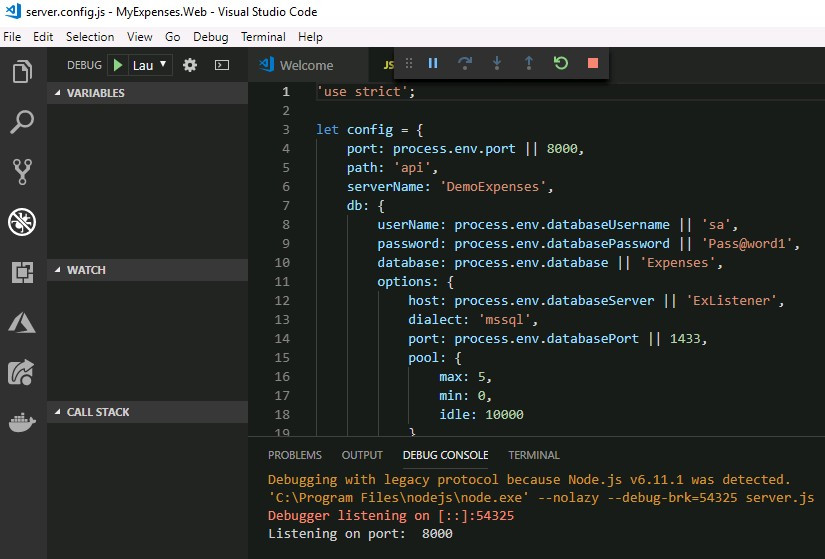Open the Docker view in activity bar
This screenshot has height=559, width=825.
coord(22,422)
